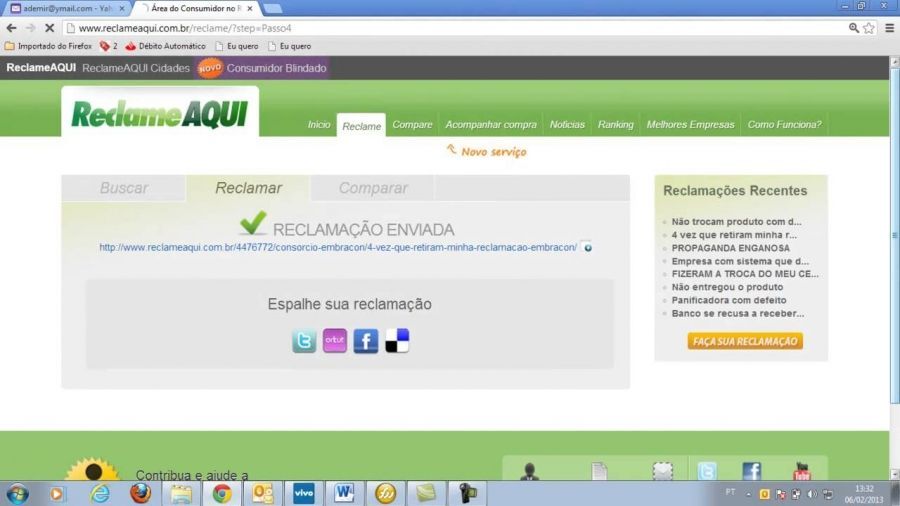
Task: Open the PROPAGANDA ENGANOSA complaint
Action: tap(731, 248)
